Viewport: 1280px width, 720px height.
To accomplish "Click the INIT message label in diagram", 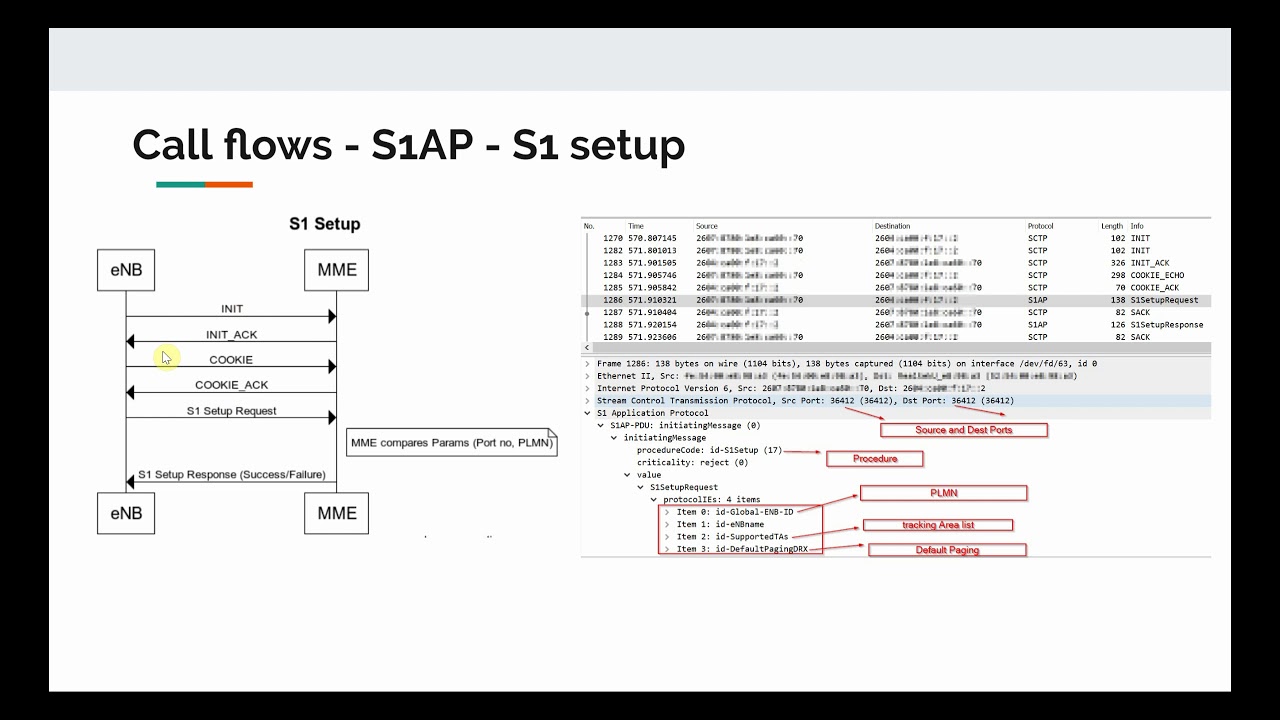I will 232,309.
